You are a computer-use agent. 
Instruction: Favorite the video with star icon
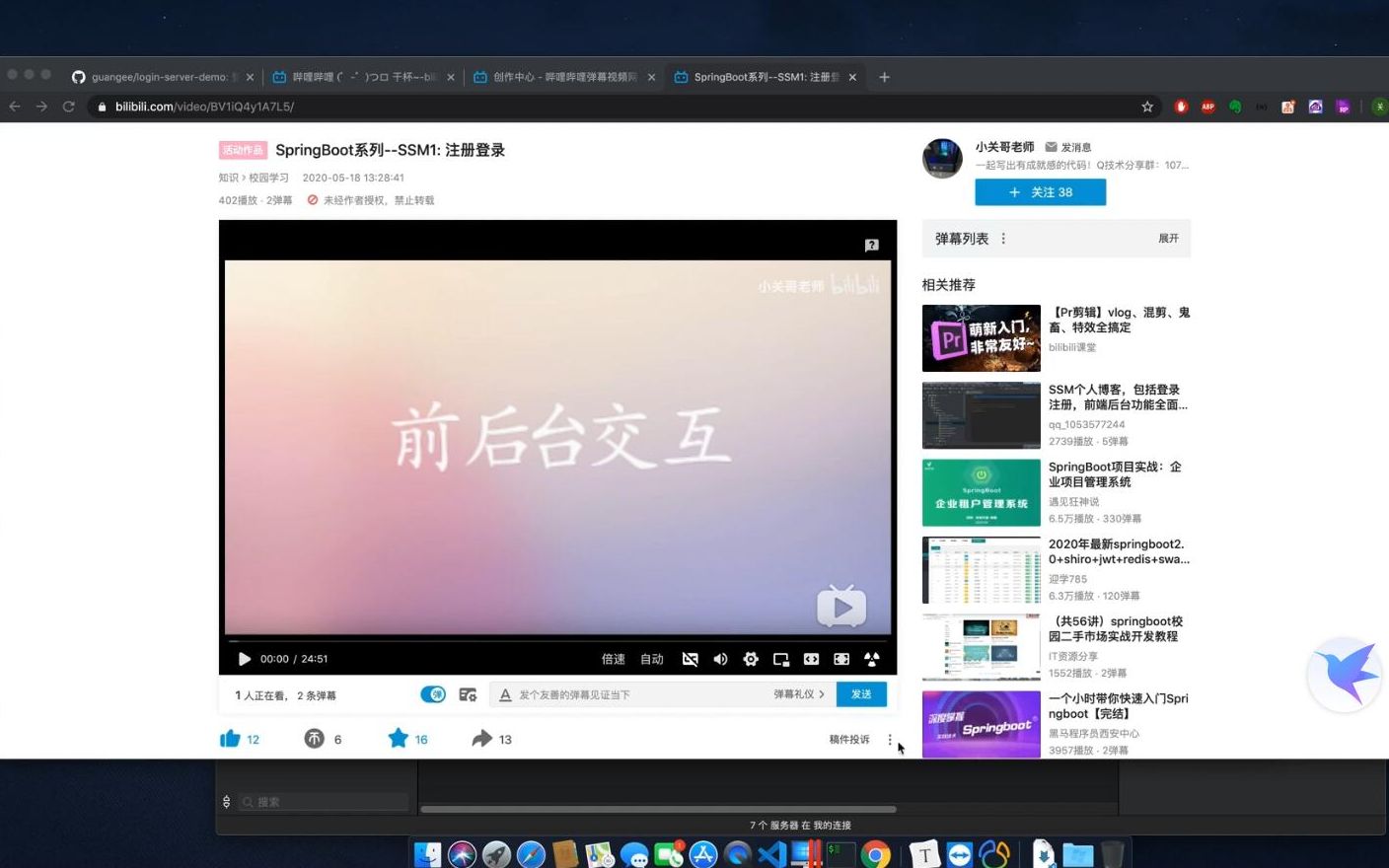399,738
